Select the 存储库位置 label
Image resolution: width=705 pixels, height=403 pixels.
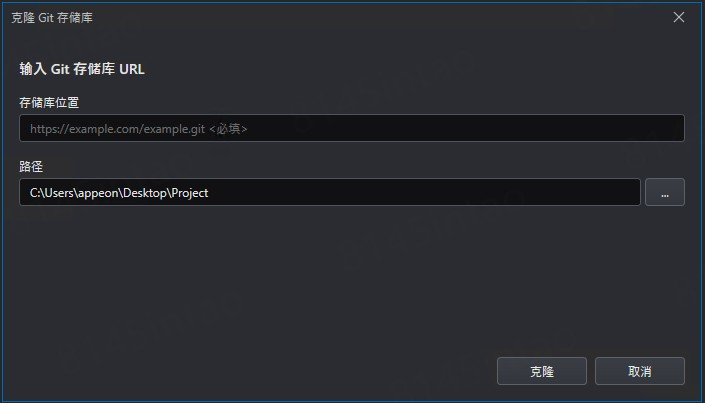click(49, 103)
